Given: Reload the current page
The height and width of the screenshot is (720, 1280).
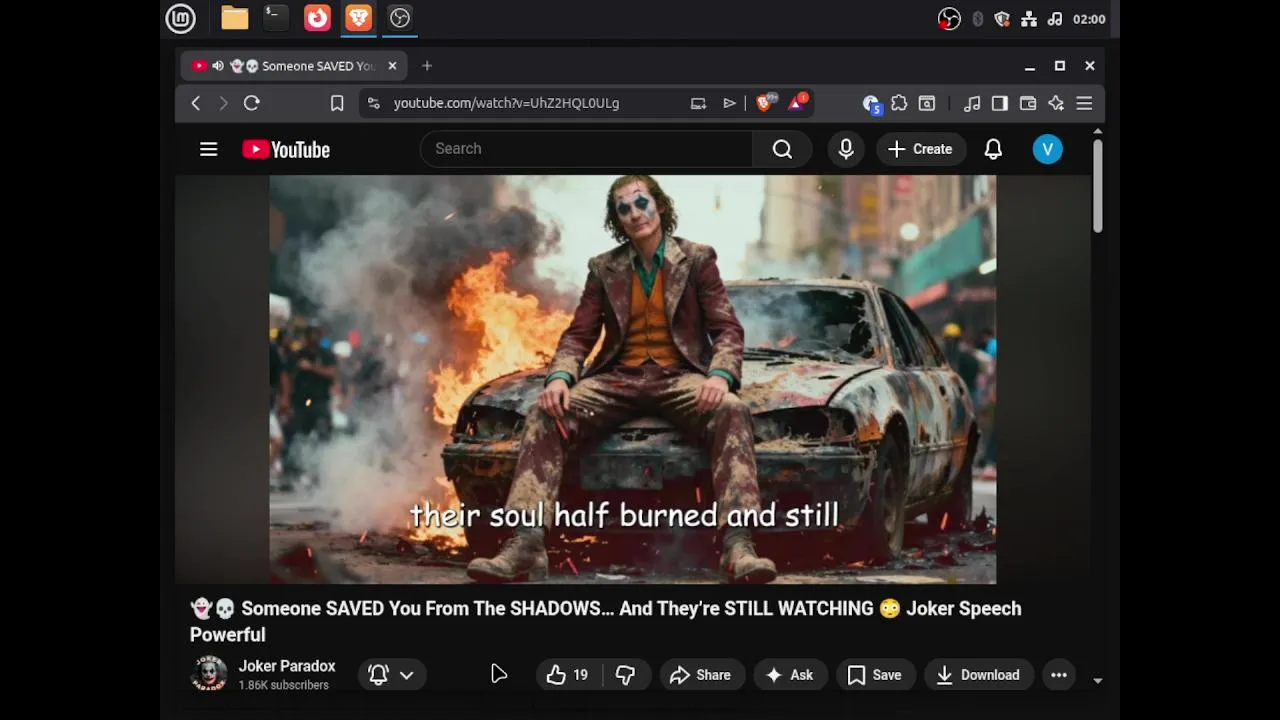Looking at the screenshot, I should click(x=252, y=103).
